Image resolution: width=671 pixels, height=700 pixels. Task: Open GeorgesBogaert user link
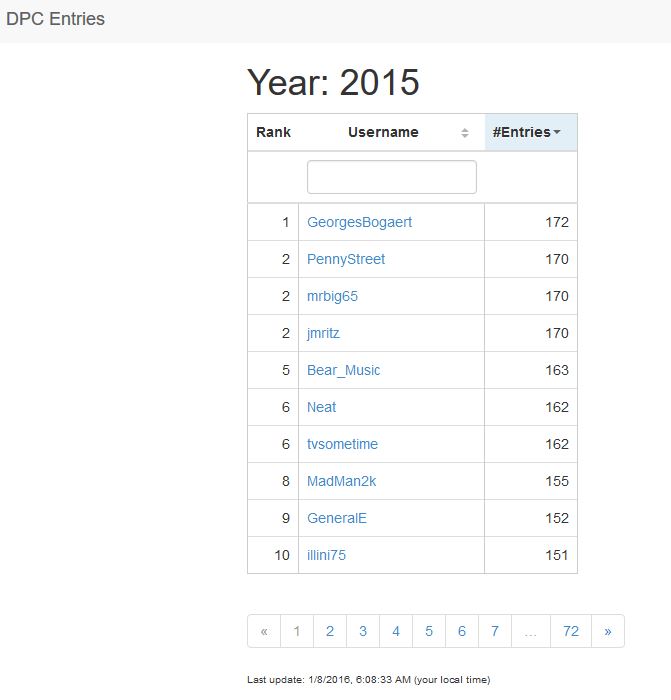359,222
